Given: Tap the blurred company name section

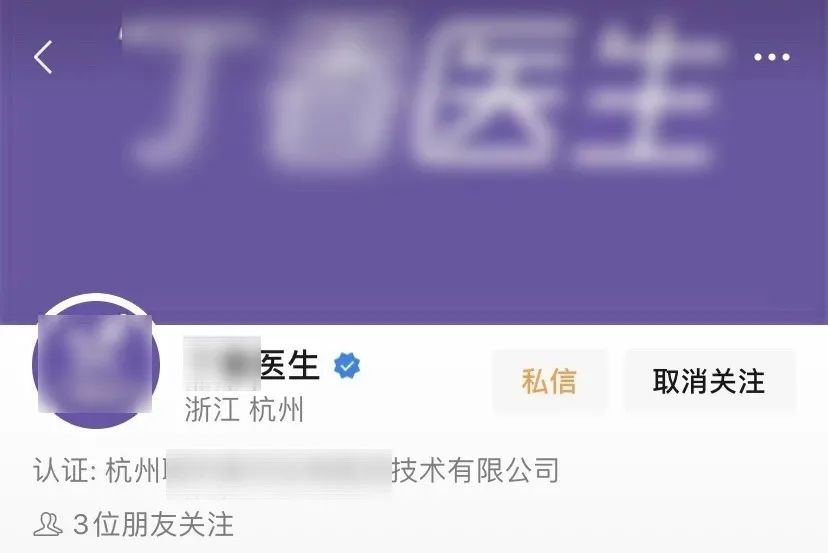Looking at the screenshot, I should click(279, 473).
